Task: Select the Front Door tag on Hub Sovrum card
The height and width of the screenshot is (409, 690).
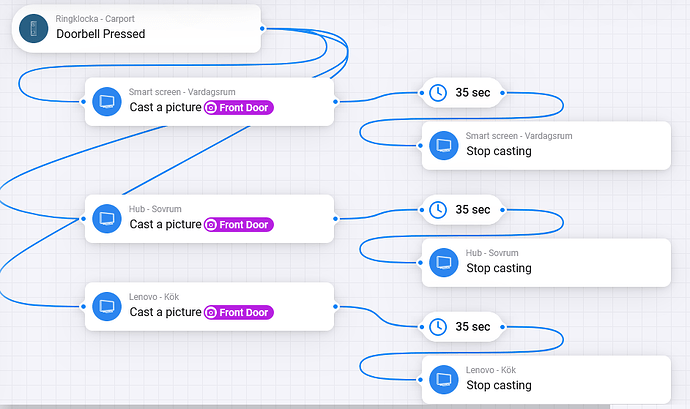Action: click(x=240, y=225)
